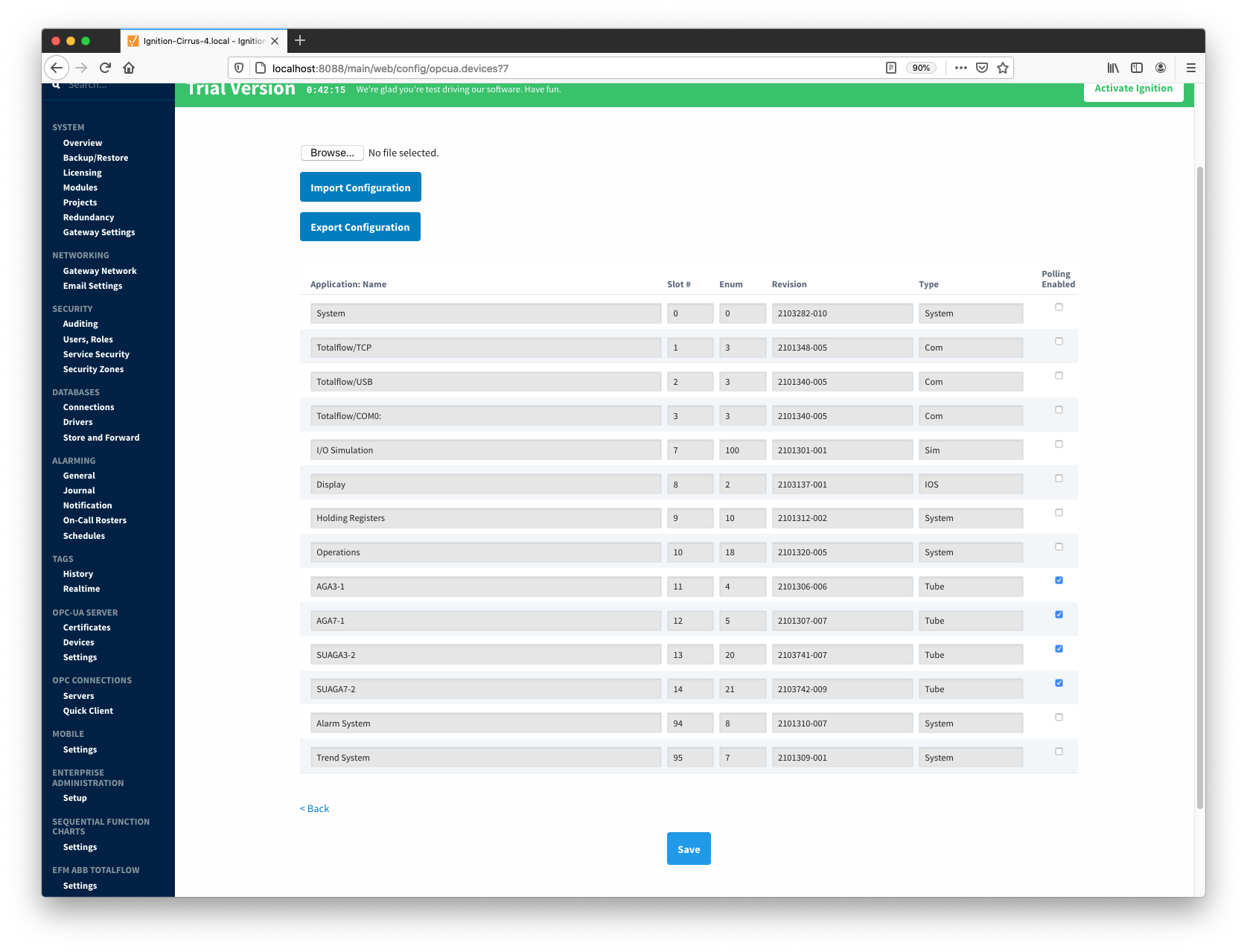Enable polling for Trend System

tap(1059, 752)
